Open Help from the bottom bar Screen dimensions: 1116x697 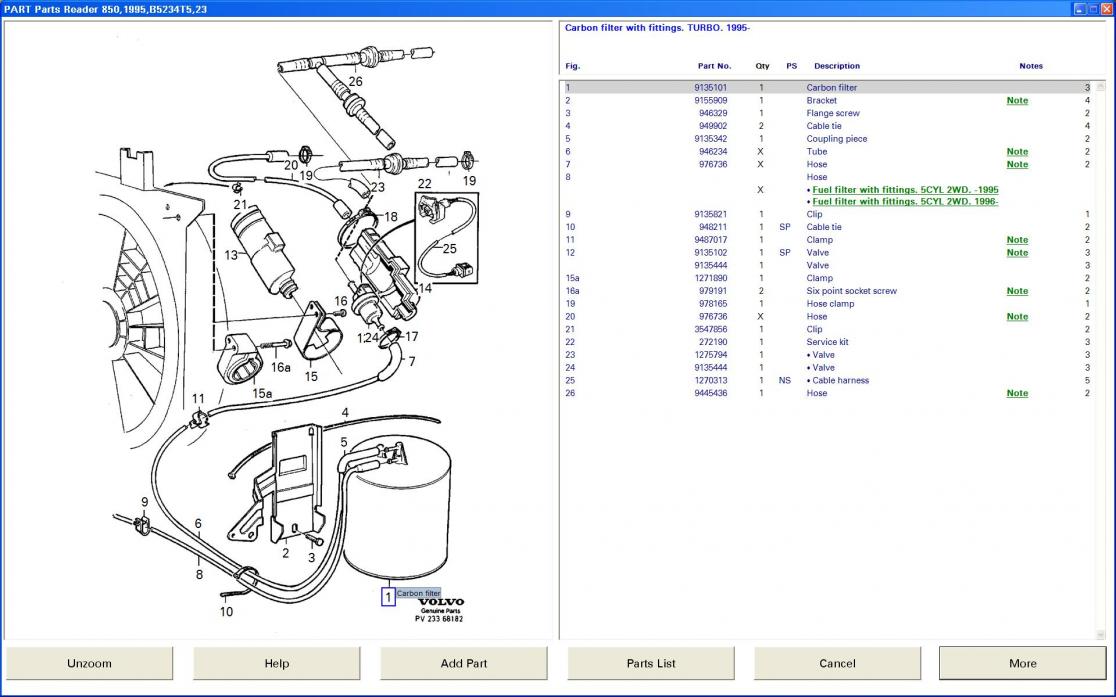click(277, 663)
